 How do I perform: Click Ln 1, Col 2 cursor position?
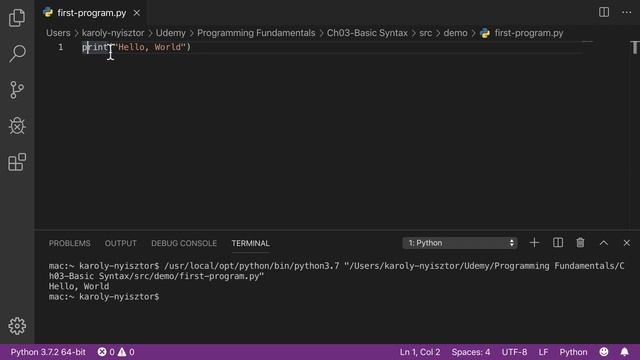pos(420,352)
